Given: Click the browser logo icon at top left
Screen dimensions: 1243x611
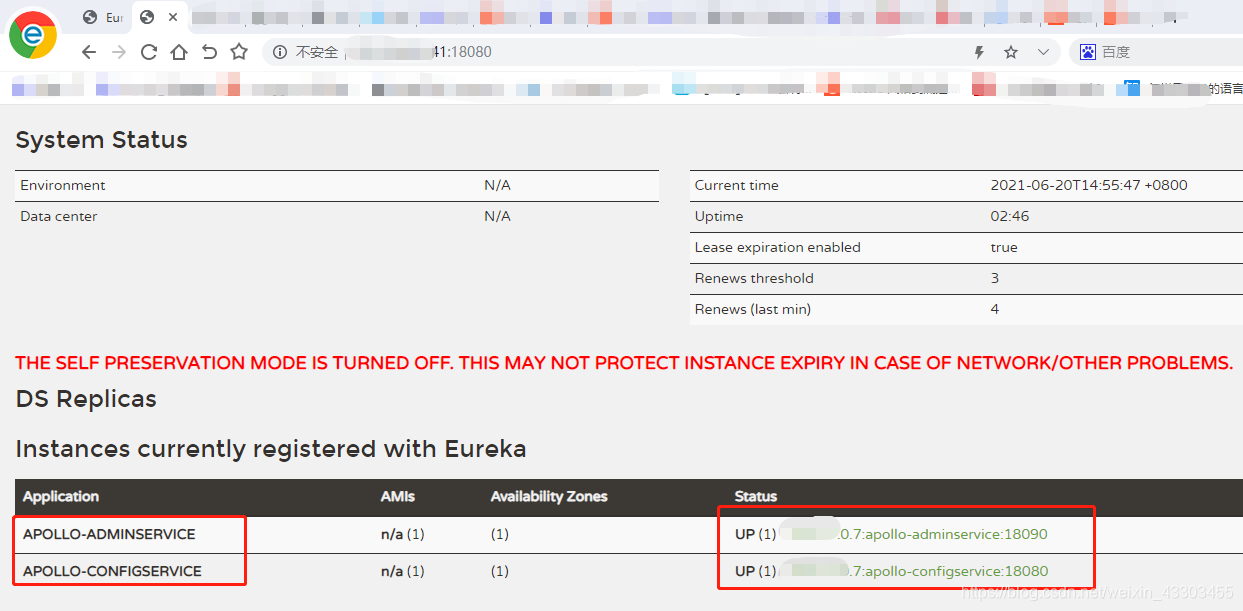Looking at the screenshot, I should click(x=33, y=35).
